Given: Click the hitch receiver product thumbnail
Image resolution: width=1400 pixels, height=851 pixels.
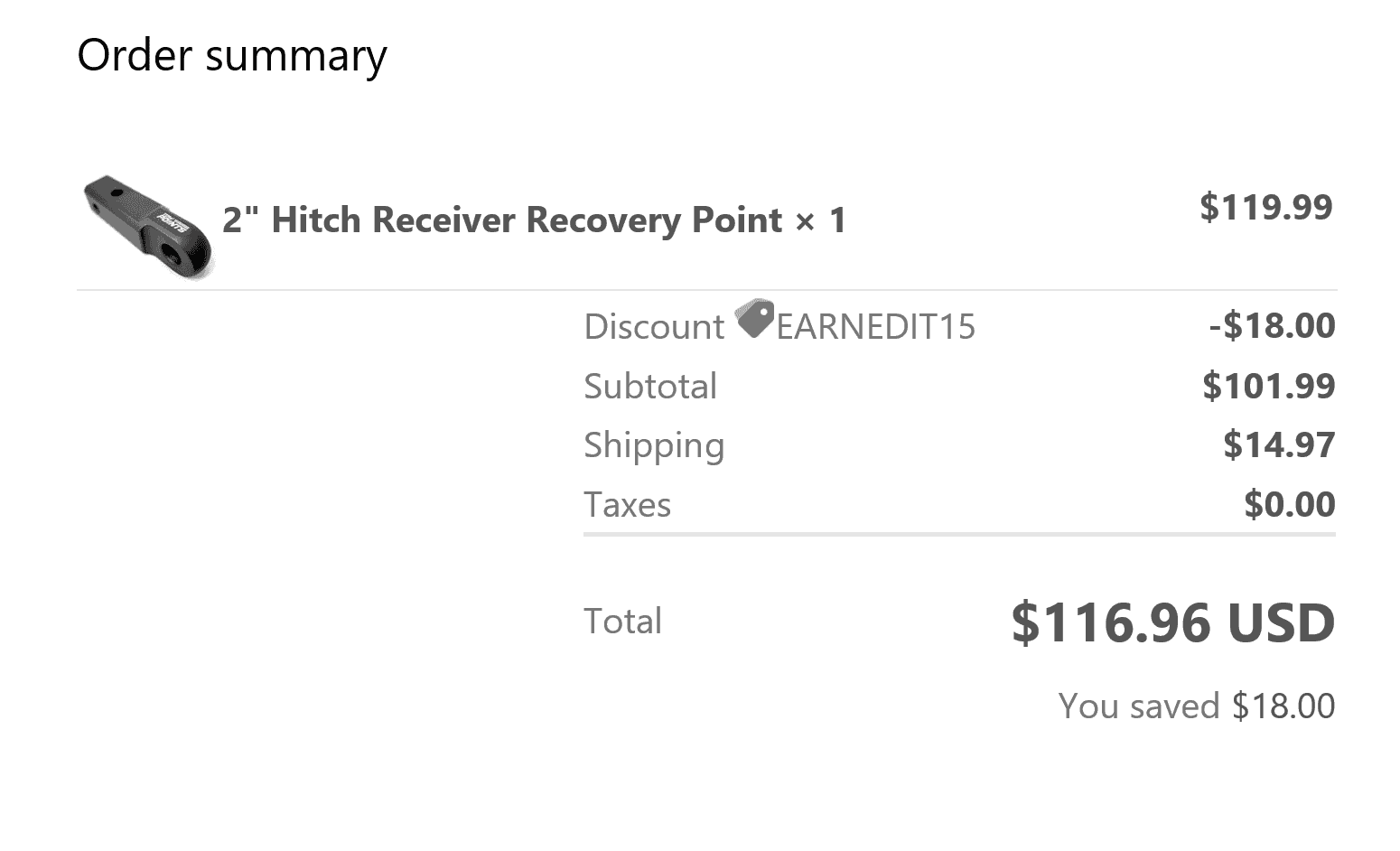Looking at the screenshot, I should pyautogui.click(x=149, y=226).
